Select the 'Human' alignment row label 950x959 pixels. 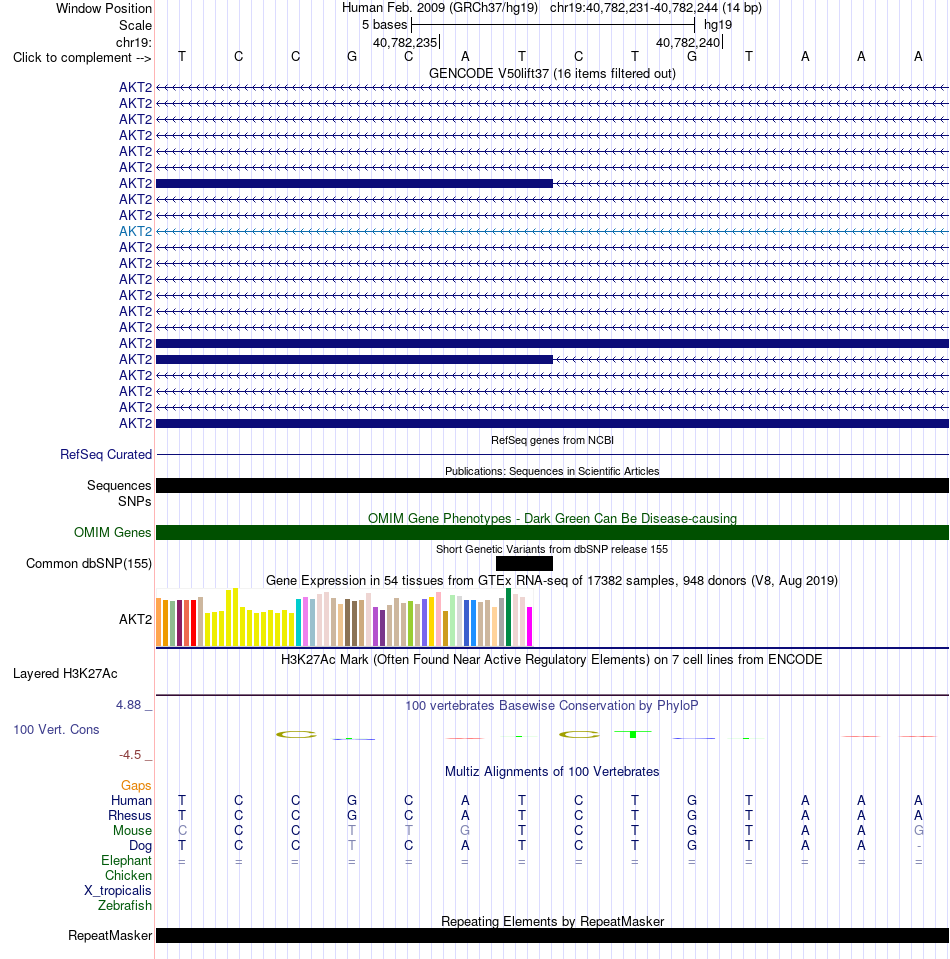(x=132, y=801)
